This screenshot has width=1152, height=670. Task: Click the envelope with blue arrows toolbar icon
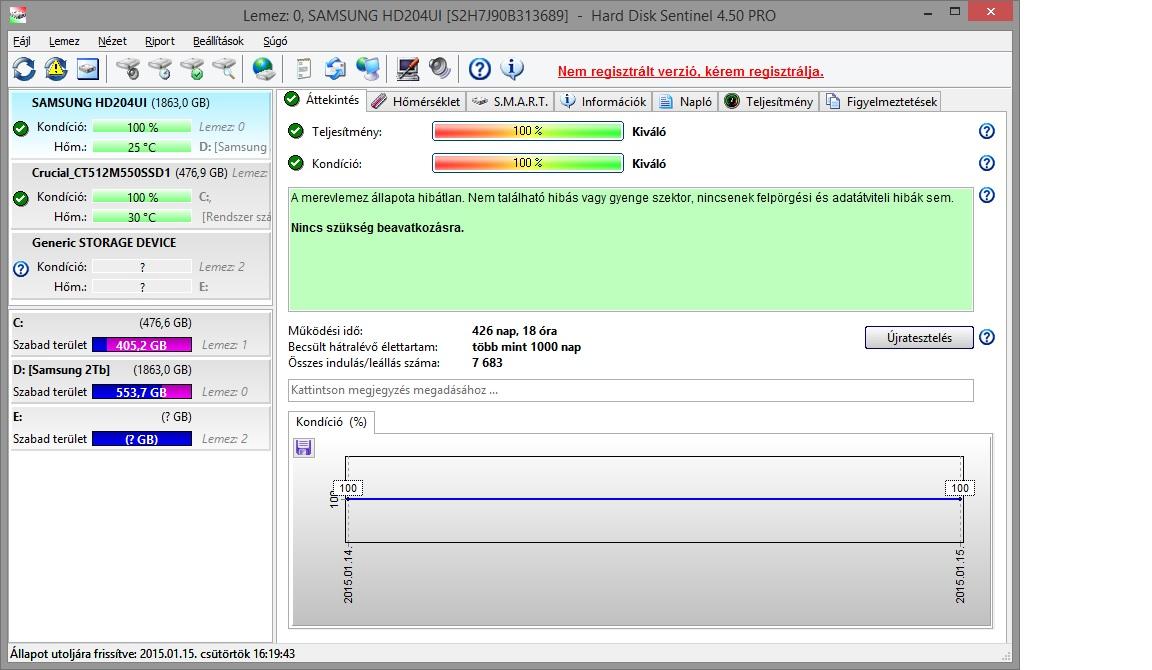point(335,70)
